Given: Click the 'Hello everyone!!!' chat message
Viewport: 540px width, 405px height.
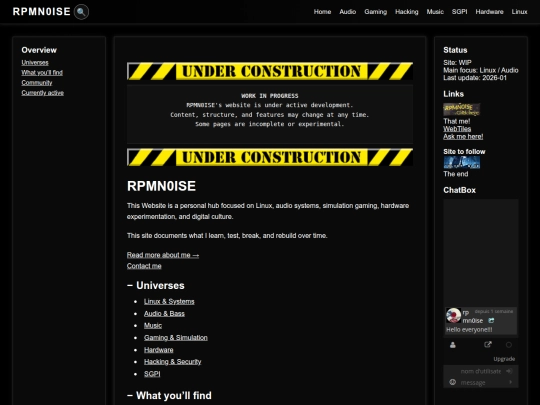Looking at the screenshot, I should click(x=469, y=330).
